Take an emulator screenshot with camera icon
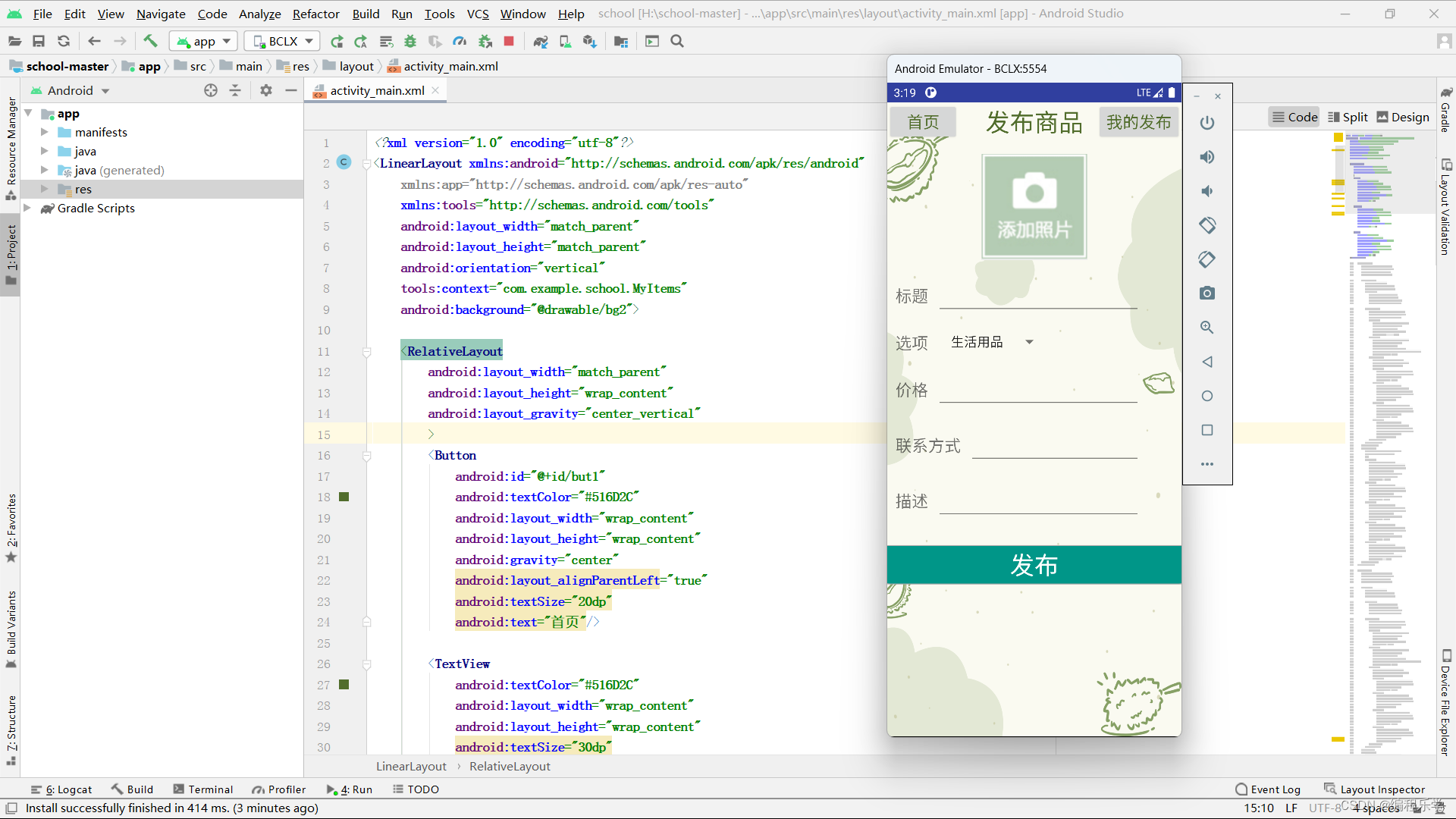Screen dimensions: 1456x819 pos(1207,293)
